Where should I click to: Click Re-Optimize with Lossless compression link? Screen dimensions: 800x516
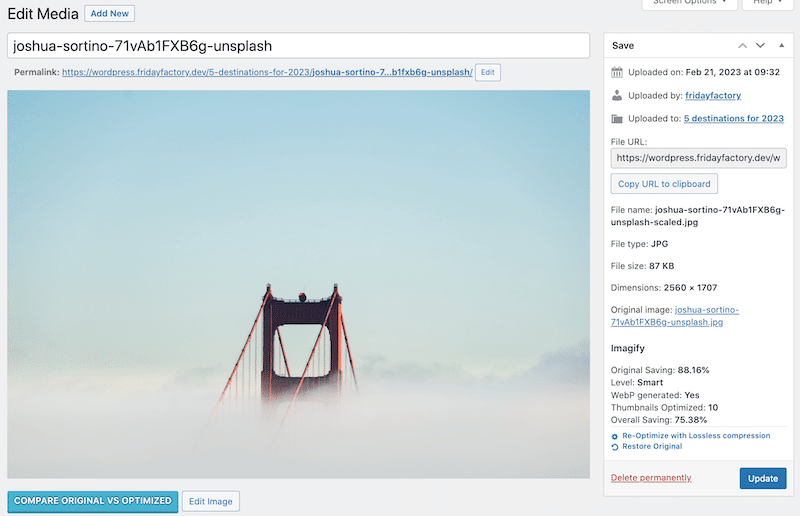click(696, 436)
